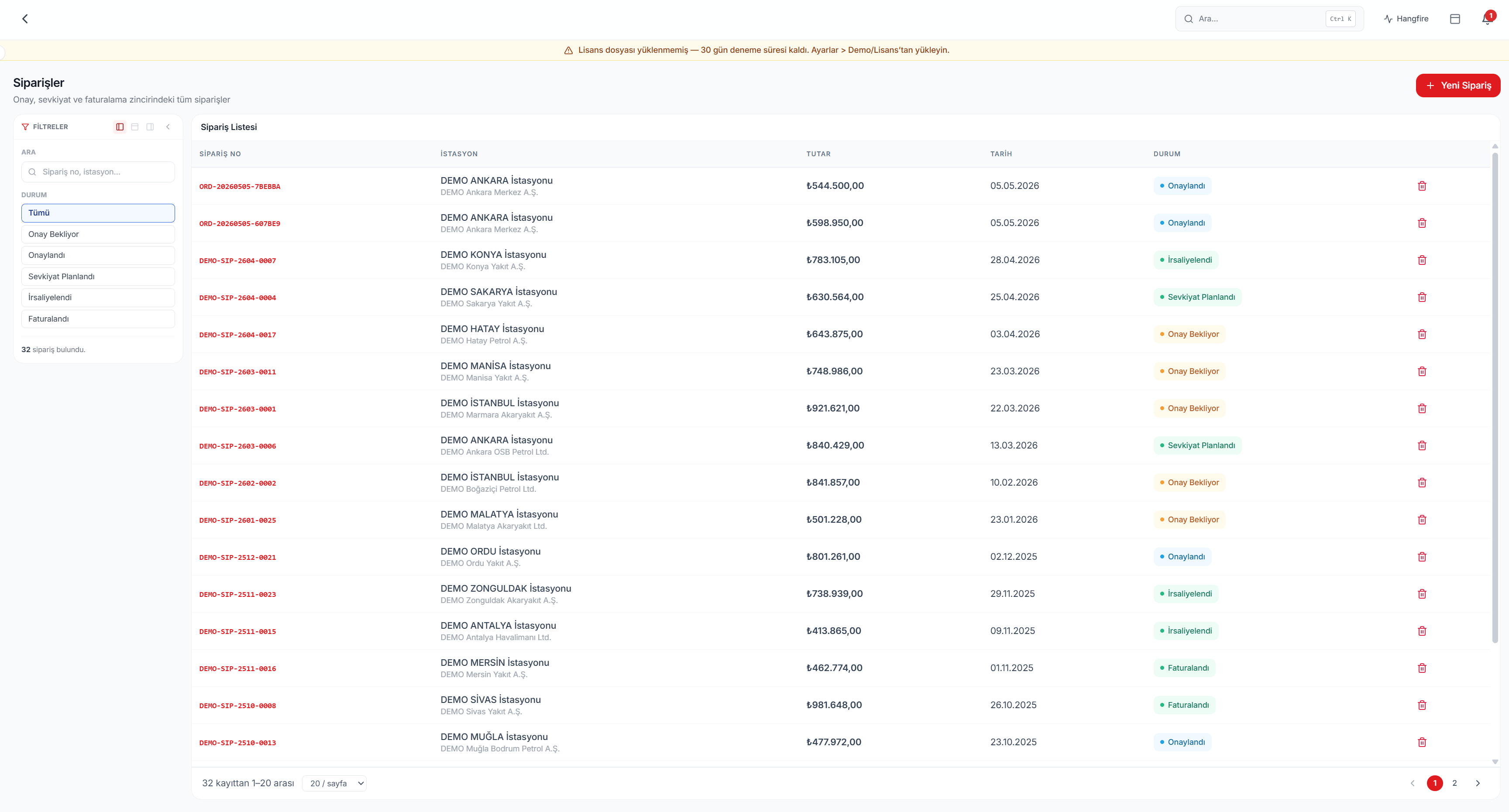Click the window layout icon beside Hangfire
Screen dimensions: 1509x812
pyautogui.click(x=1455, y=19)
